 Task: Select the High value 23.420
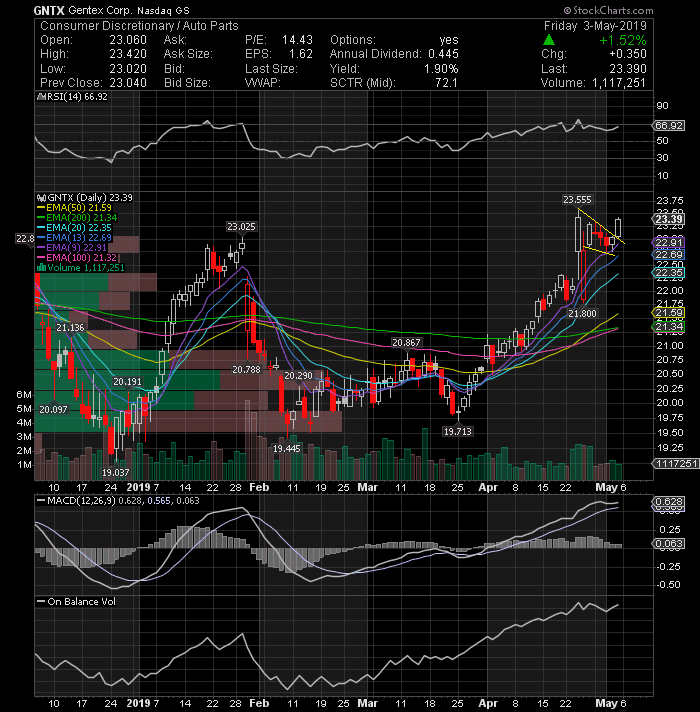(128, 54)
